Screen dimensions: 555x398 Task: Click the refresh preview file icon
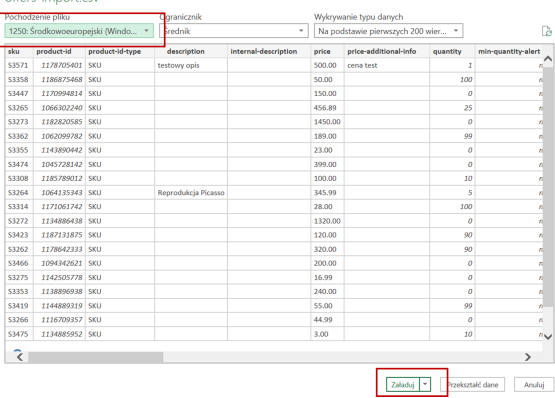(x=547, y=31)
